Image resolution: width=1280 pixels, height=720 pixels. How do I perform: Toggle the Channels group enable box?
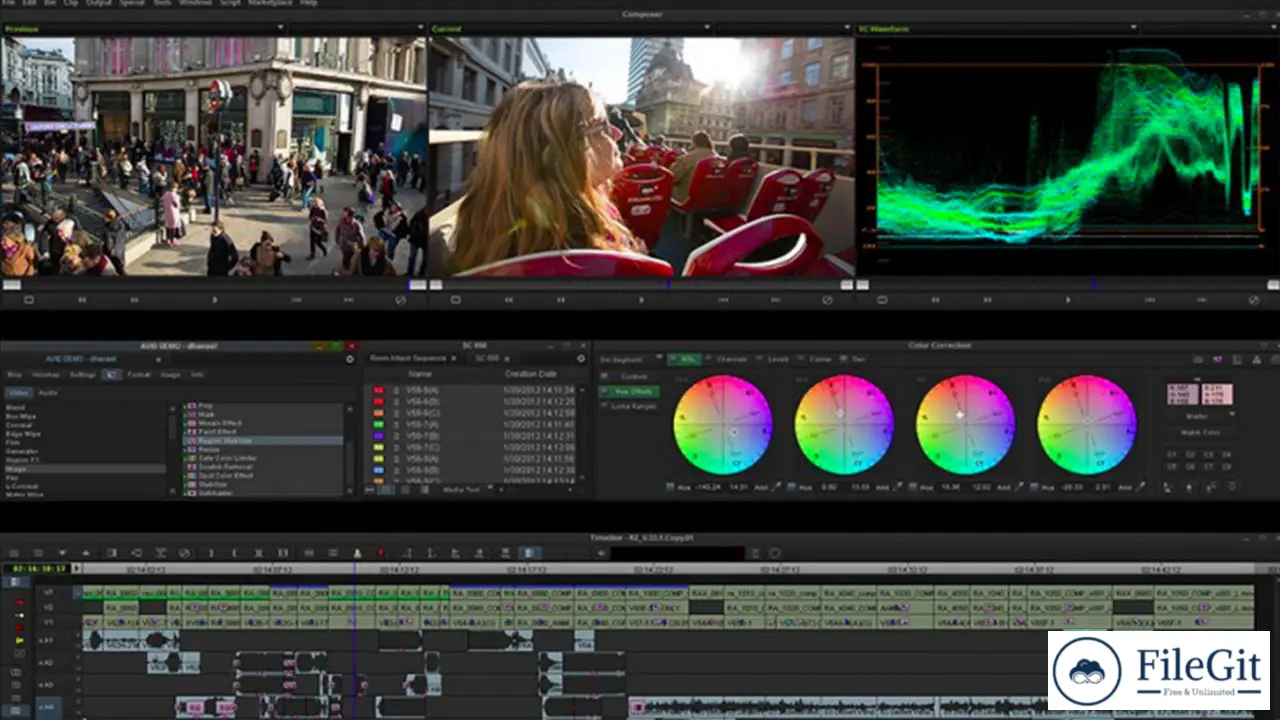coord(709,359)
